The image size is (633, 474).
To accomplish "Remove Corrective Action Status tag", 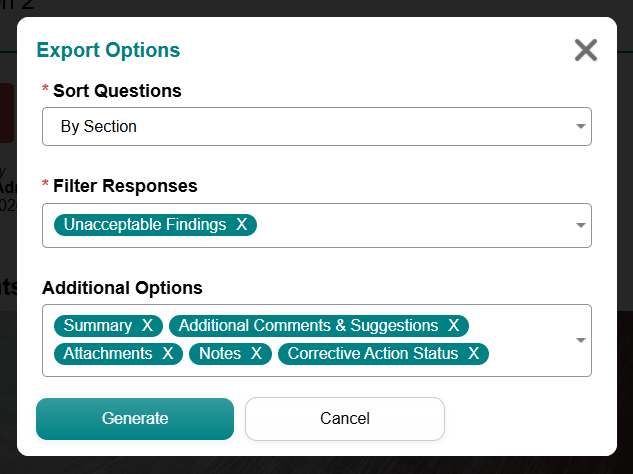I will point(474,354).
